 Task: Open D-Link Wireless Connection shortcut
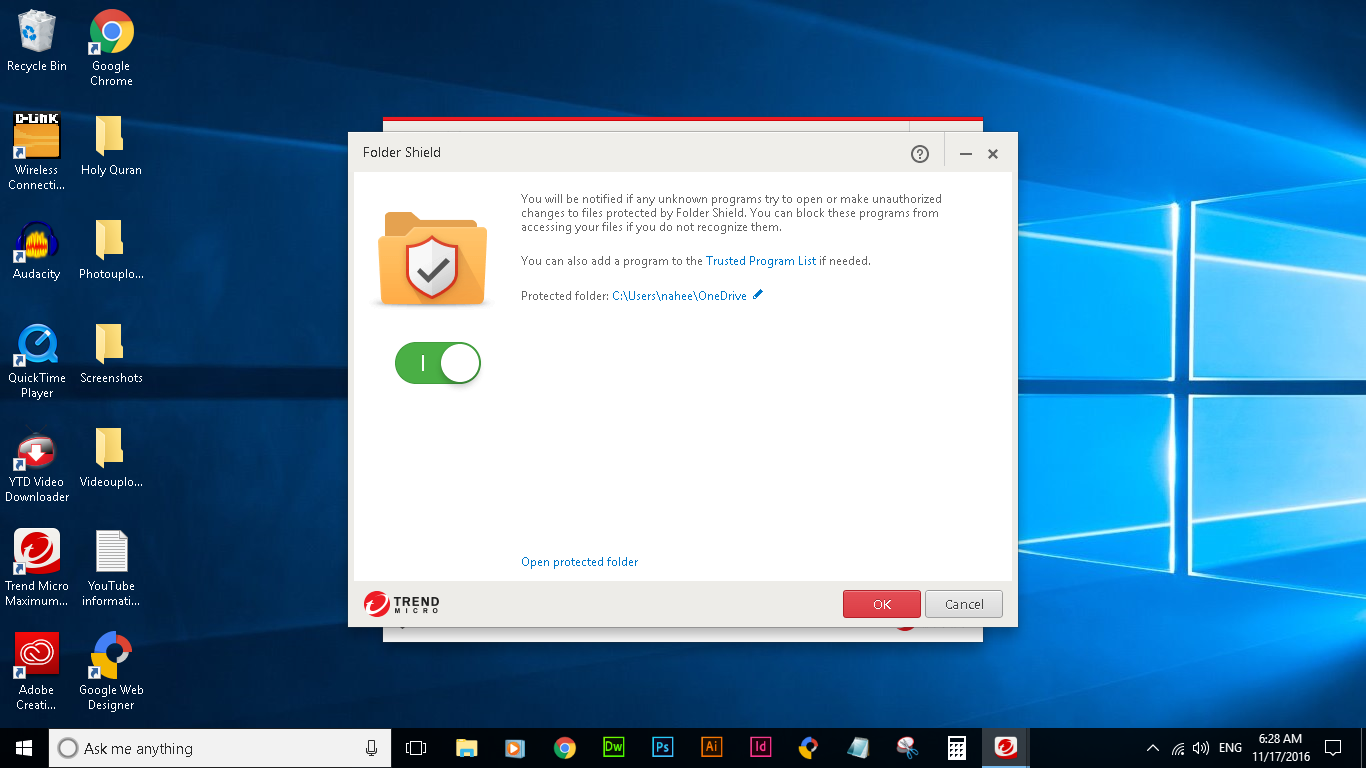coord(37,152)
